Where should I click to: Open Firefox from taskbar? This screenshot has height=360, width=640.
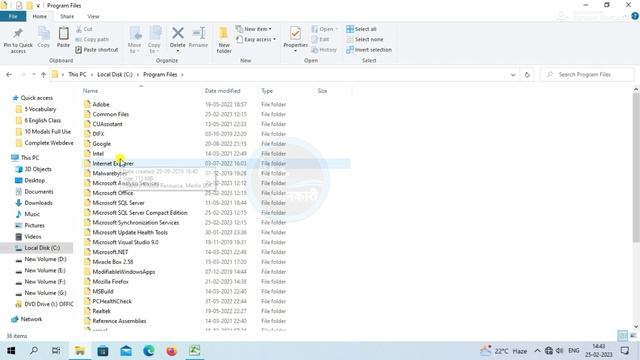pos(171,351)
